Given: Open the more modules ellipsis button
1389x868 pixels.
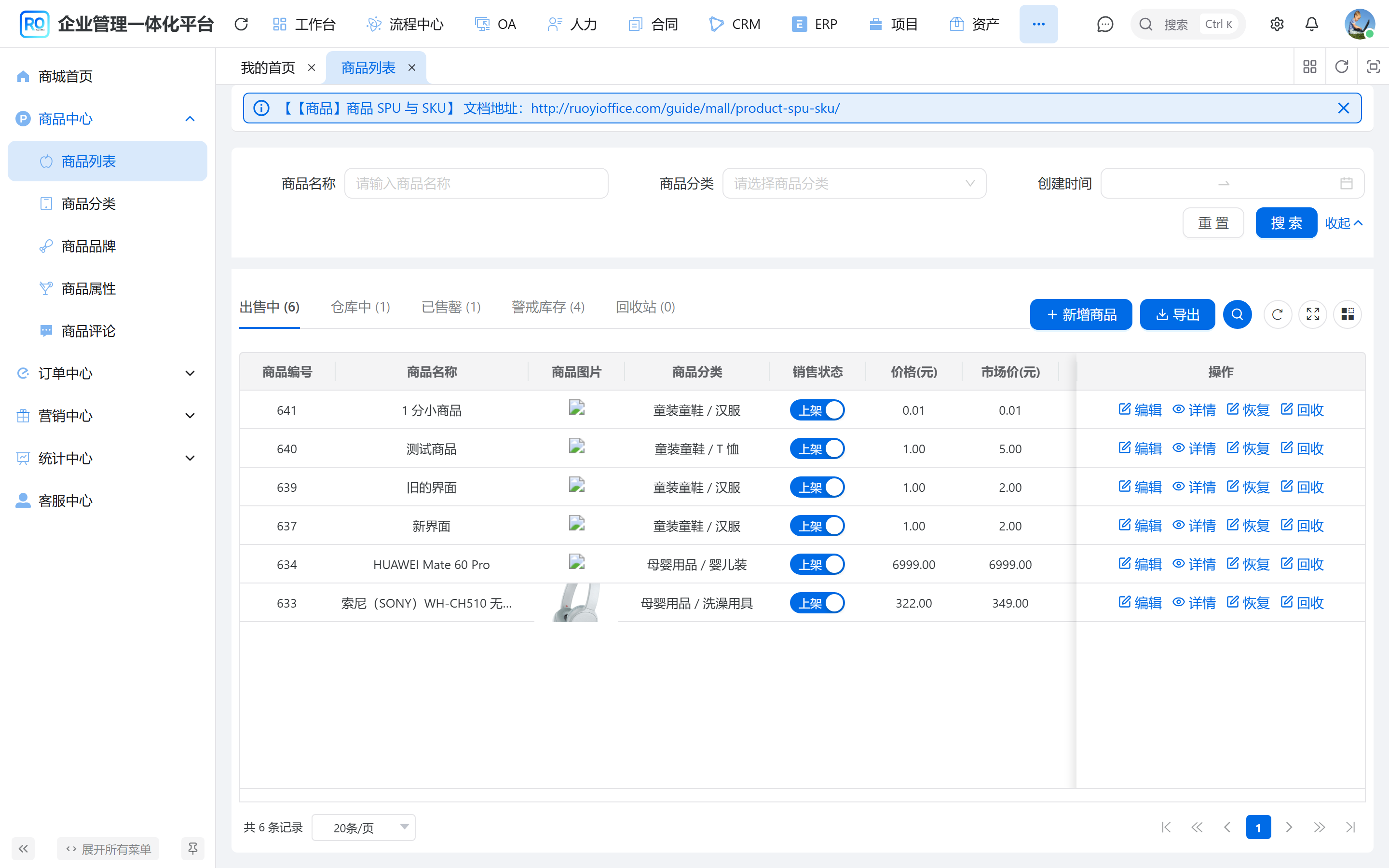Looking at the screenshot, I should pyautogui.click(x=1038, y=24).
